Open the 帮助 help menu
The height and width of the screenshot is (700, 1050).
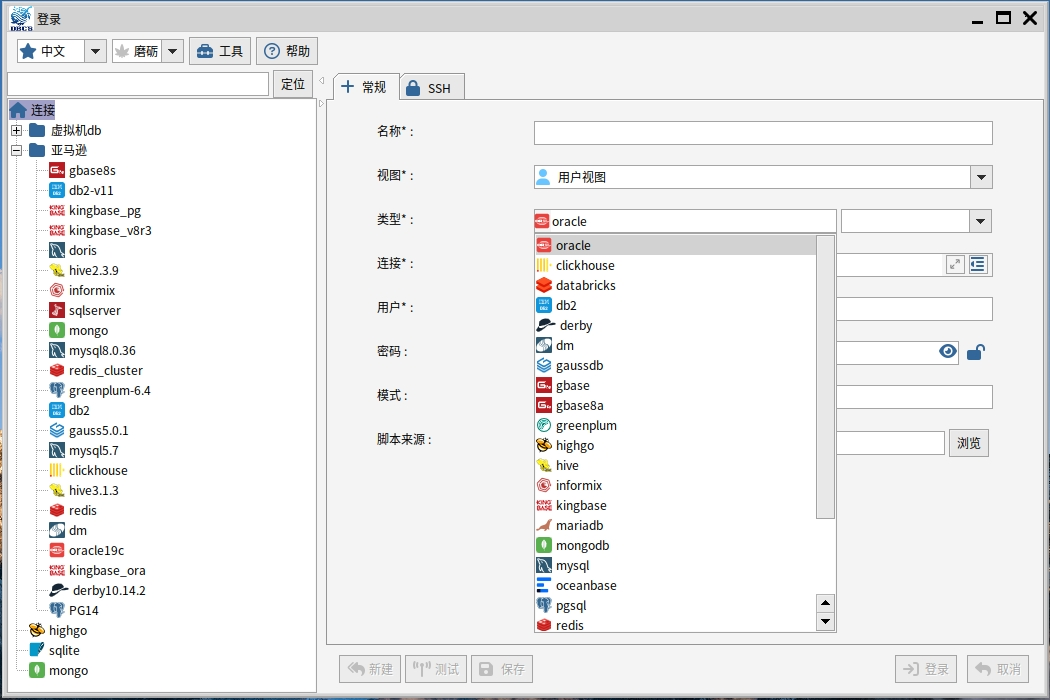[x=287, y=51]
